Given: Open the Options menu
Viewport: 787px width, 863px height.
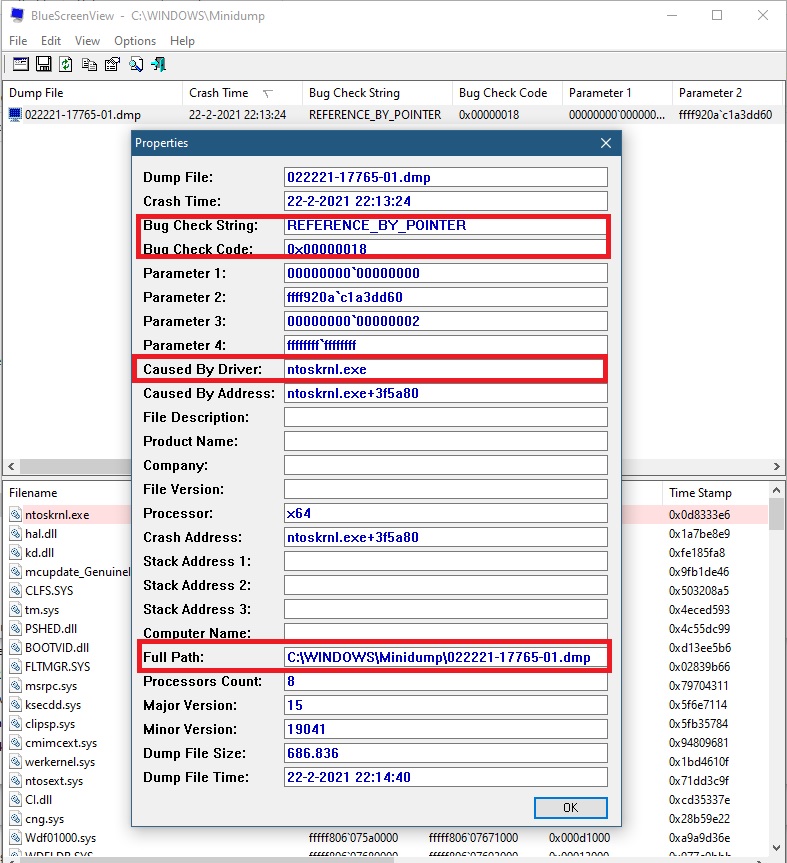Looking at the screenshot, I should click(x=135, y=41).
